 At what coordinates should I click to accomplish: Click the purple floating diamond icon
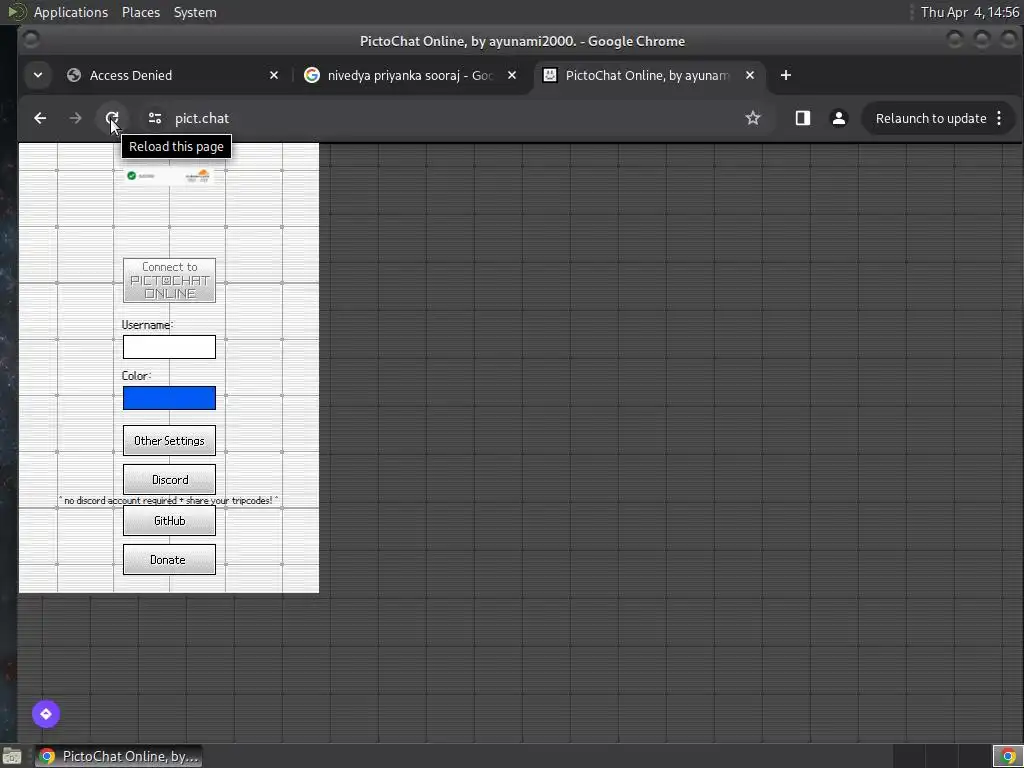point(46,714)
